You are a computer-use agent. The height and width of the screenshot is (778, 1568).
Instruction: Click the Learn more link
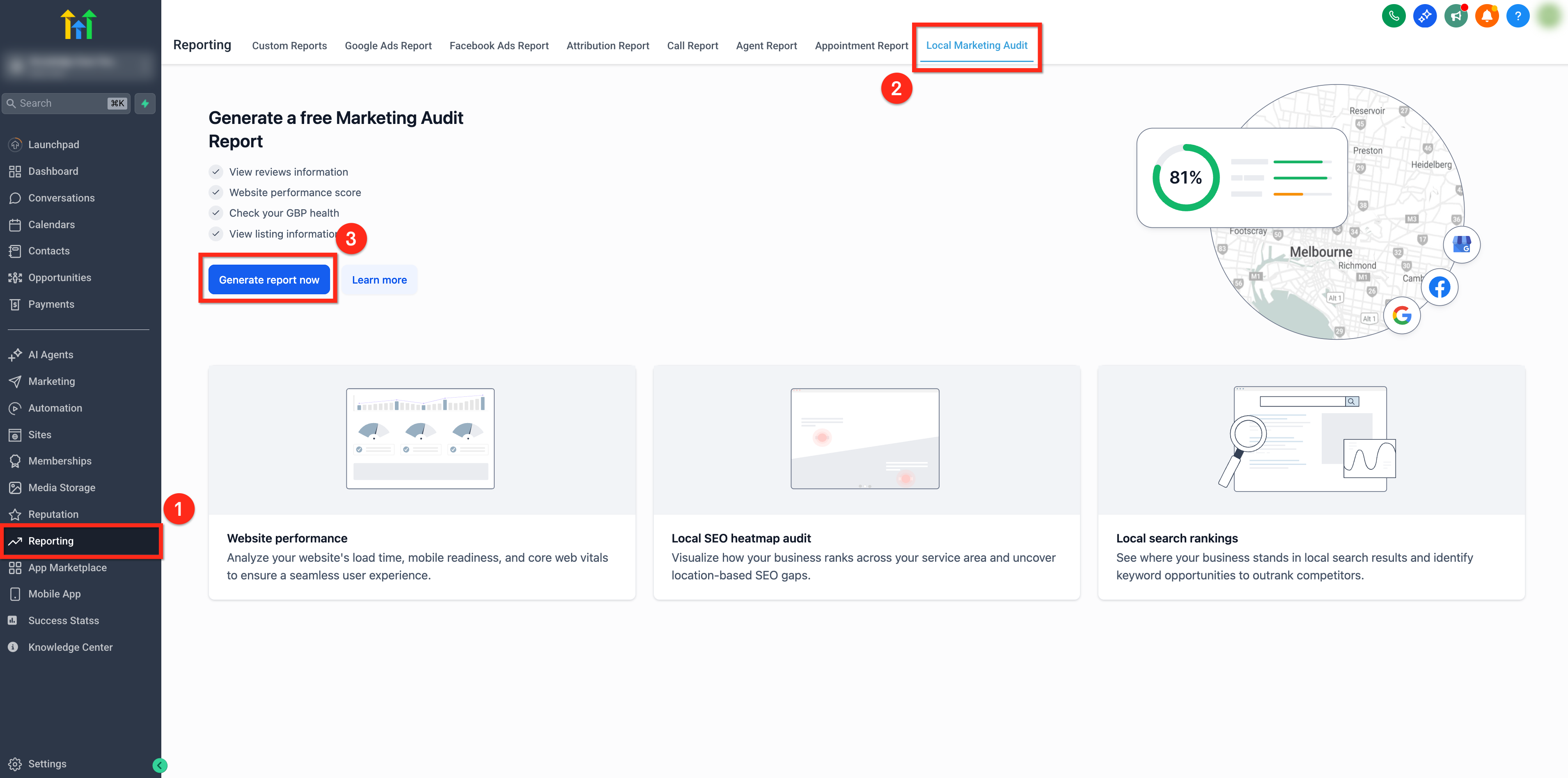379,280
